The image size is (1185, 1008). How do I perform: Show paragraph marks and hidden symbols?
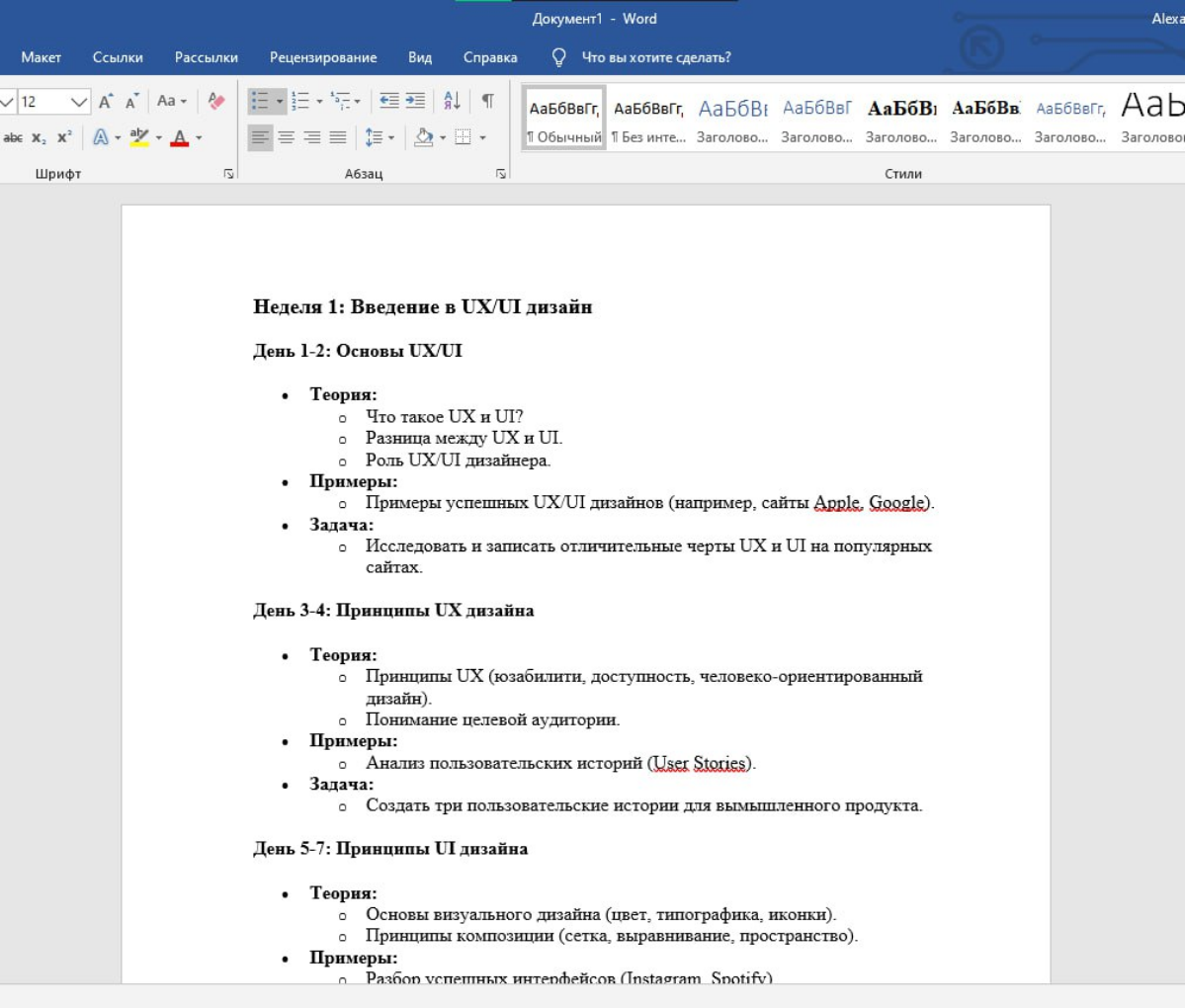pos(488,101)
